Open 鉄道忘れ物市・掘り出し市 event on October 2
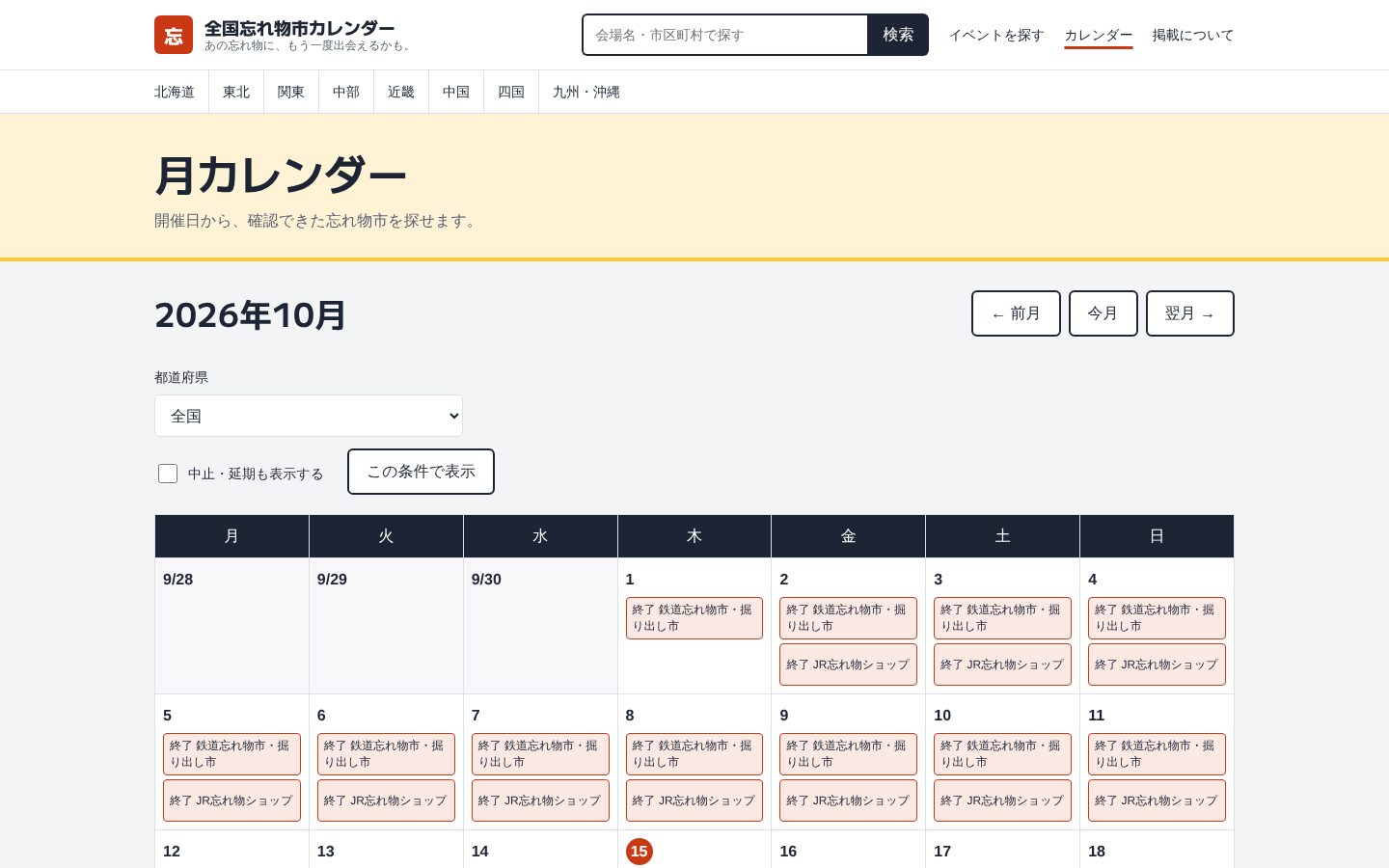The image size is (1389, 868). point(848,618)
